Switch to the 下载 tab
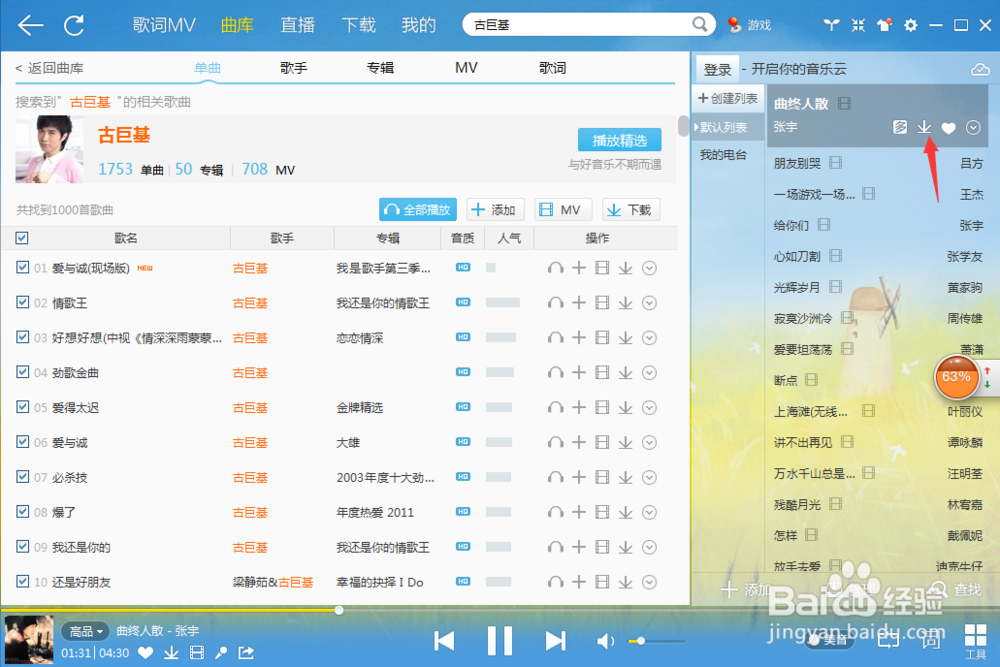Image resolution: width=1000 pixels, height=667 pixels. (x=358, y=25)
